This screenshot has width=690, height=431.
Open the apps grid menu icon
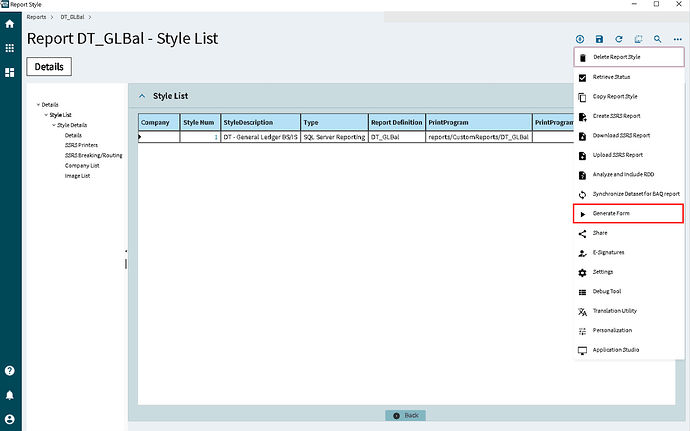tap(10, 48)
